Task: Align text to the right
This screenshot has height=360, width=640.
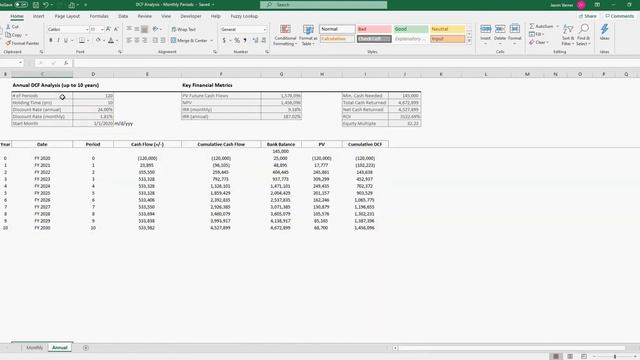Action: pyautogui.click(x=144, y=40)
